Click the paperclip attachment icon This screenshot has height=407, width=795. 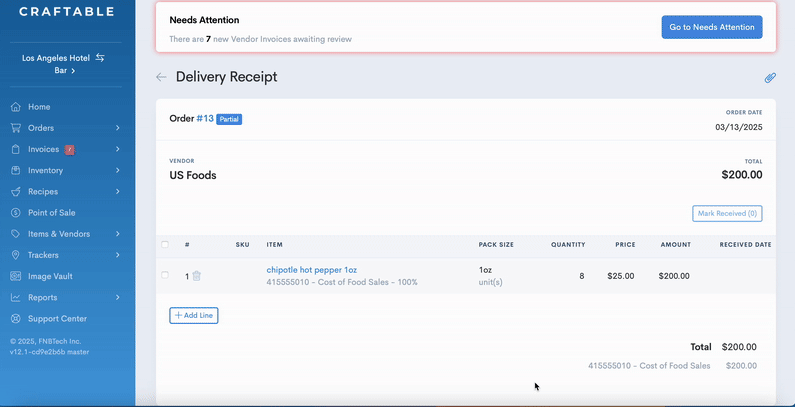(x=770, y=77)
